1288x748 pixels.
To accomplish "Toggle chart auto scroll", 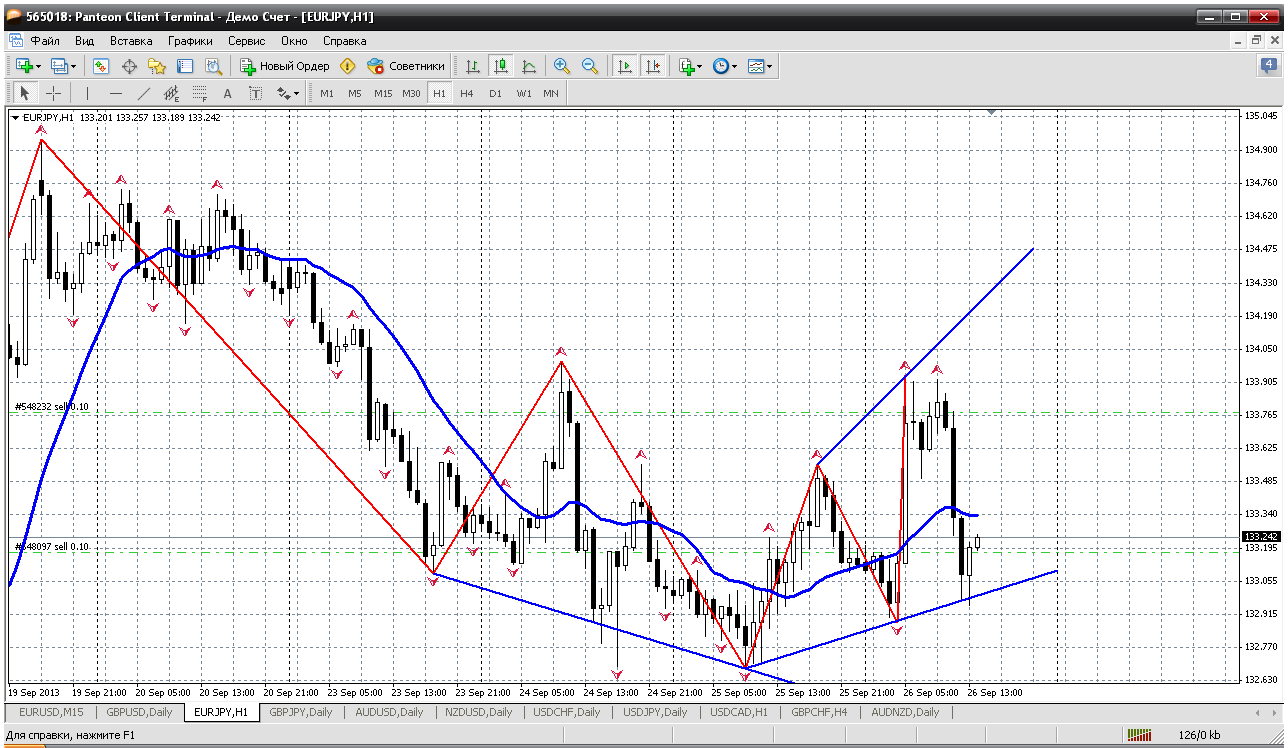I will pos(625,66).
